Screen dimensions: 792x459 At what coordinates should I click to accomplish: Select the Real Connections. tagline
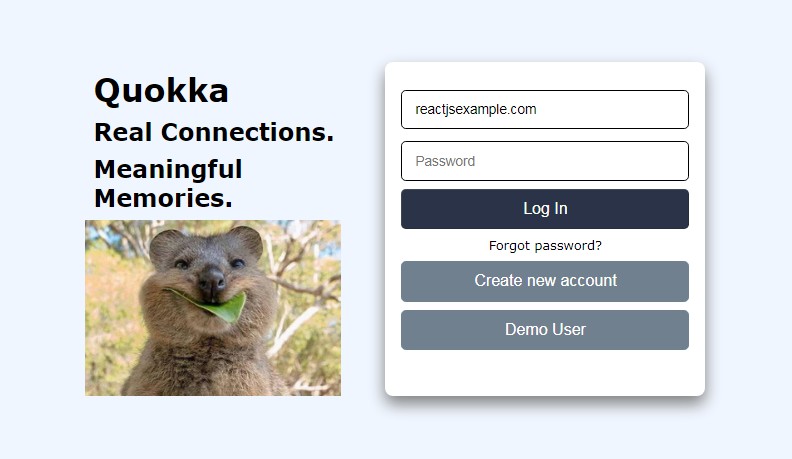213,132
